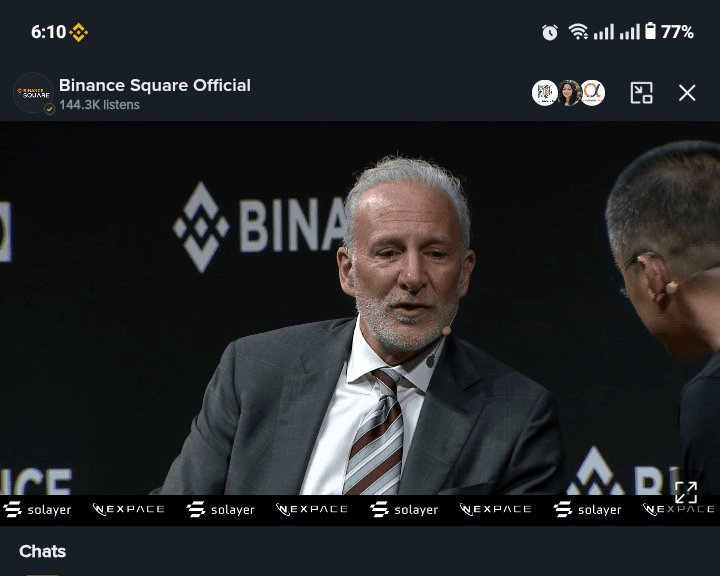Open the Binance Square Official title
Screen dimensions: 720x576
pos(155,85)
